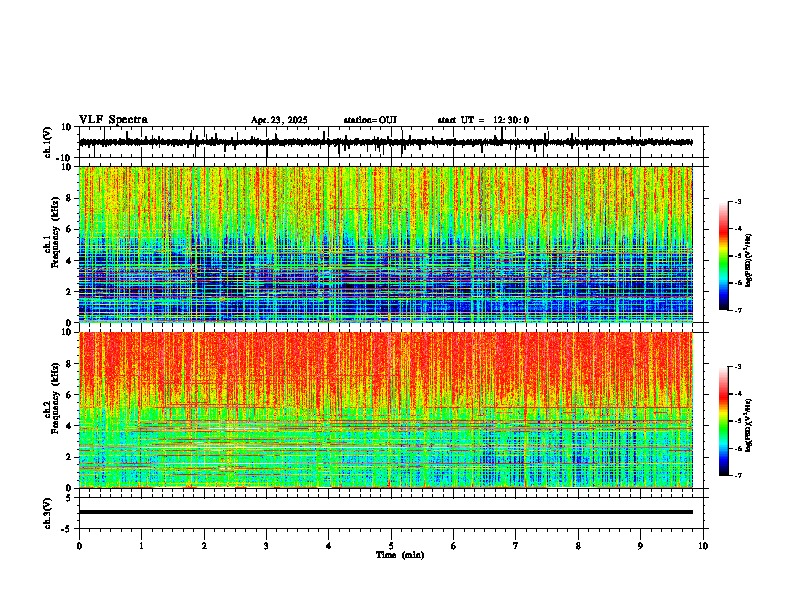
Task: Click the flat ch.3 voltage trace line
Action: pos(385,512)
